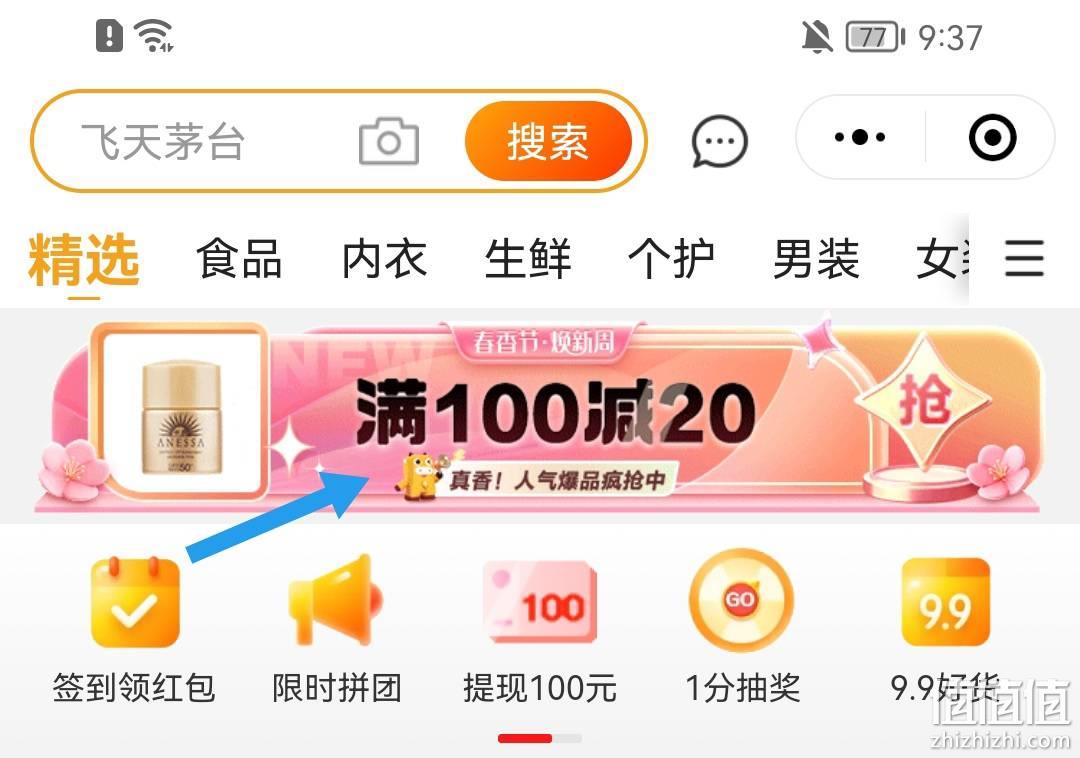1080x758 pixels.
Task: Open 9.9好货 deals icon
Action: click(946, 602)
